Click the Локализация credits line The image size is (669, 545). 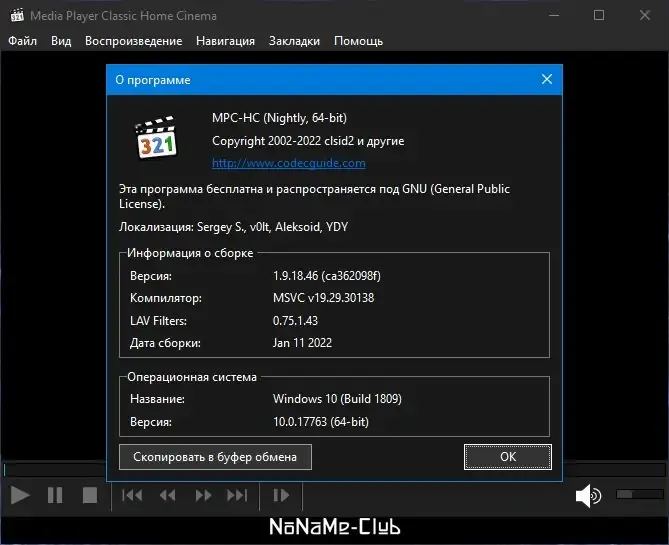pos(233,227)
